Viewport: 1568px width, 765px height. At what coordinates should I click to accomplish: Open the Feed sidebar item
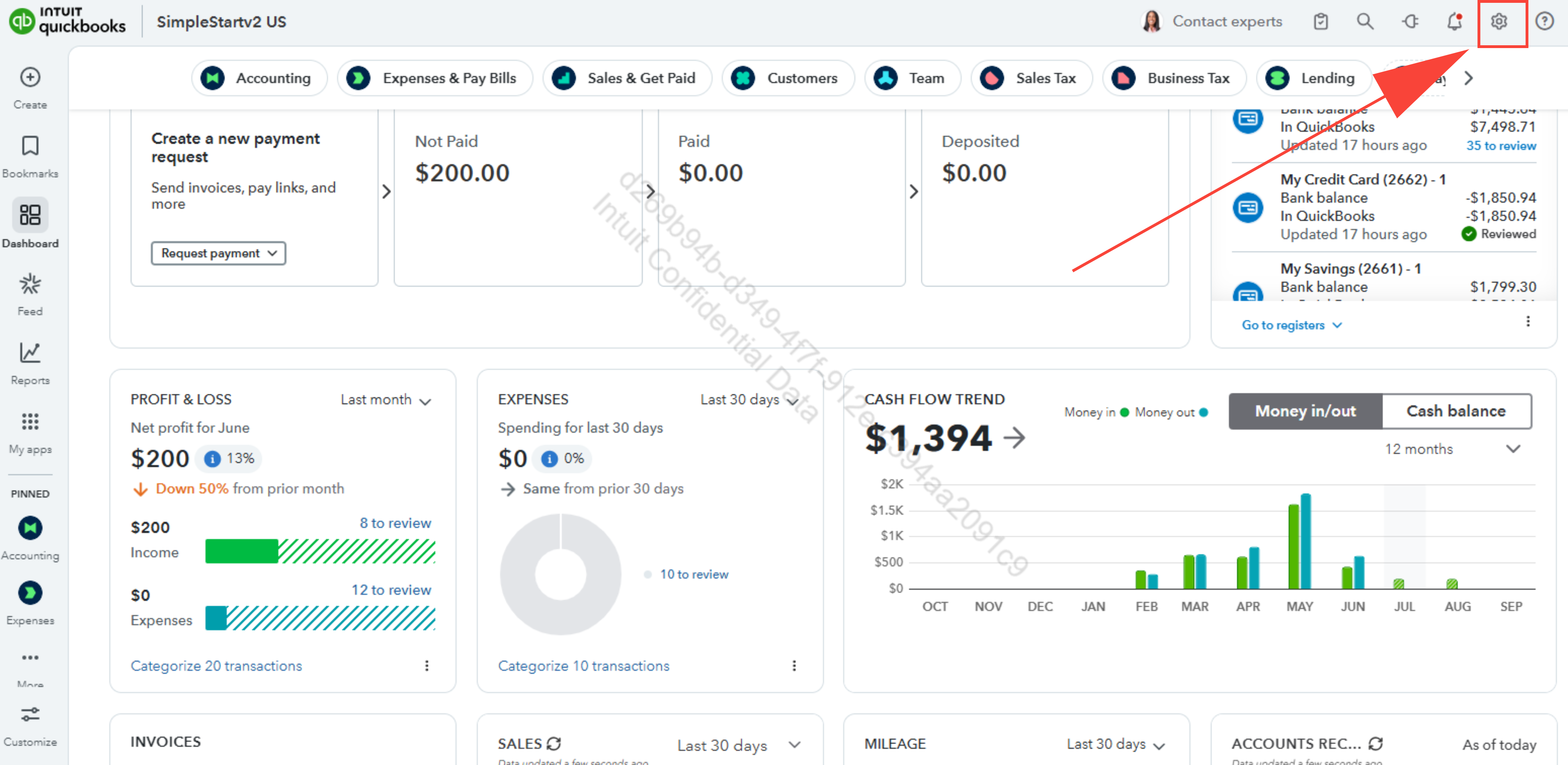[x=30, y=294]
